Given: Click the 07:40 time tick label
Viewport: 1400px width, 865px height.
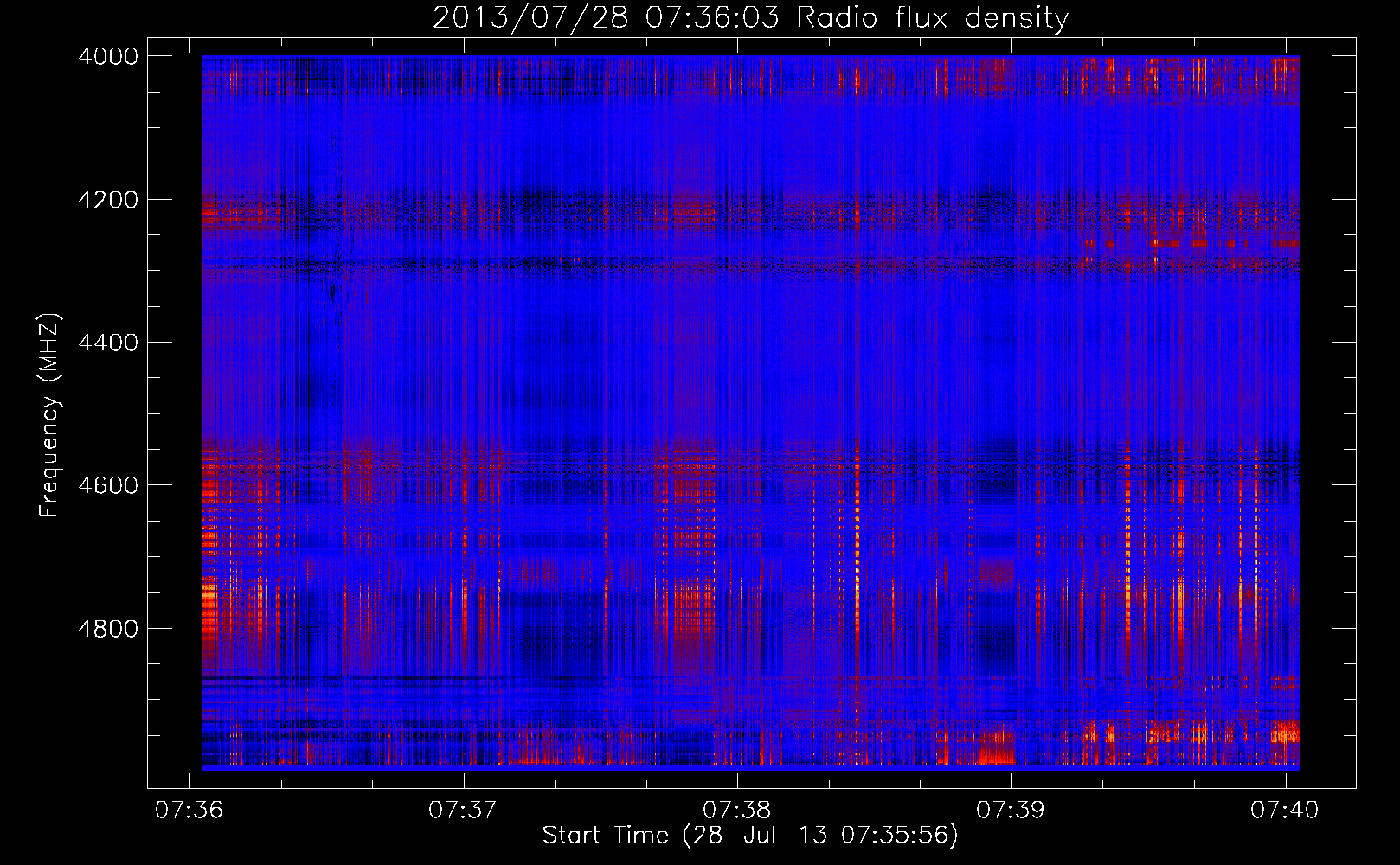Looking at the screenshot, I should point(1284,811).
